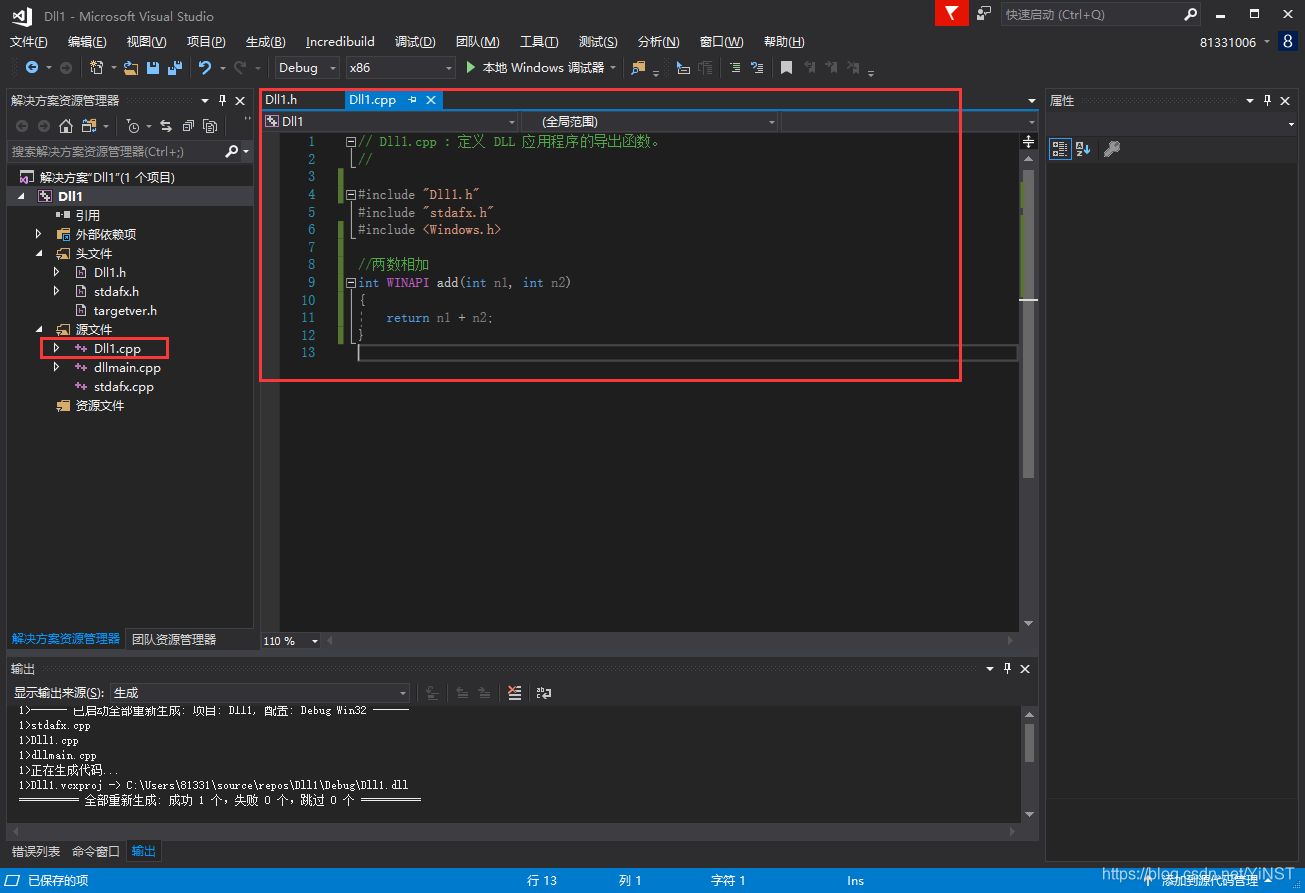Click the feedback icon next to the notification flag
The height and width of the screenshot is (893, 1305).
tap(984, 13)
